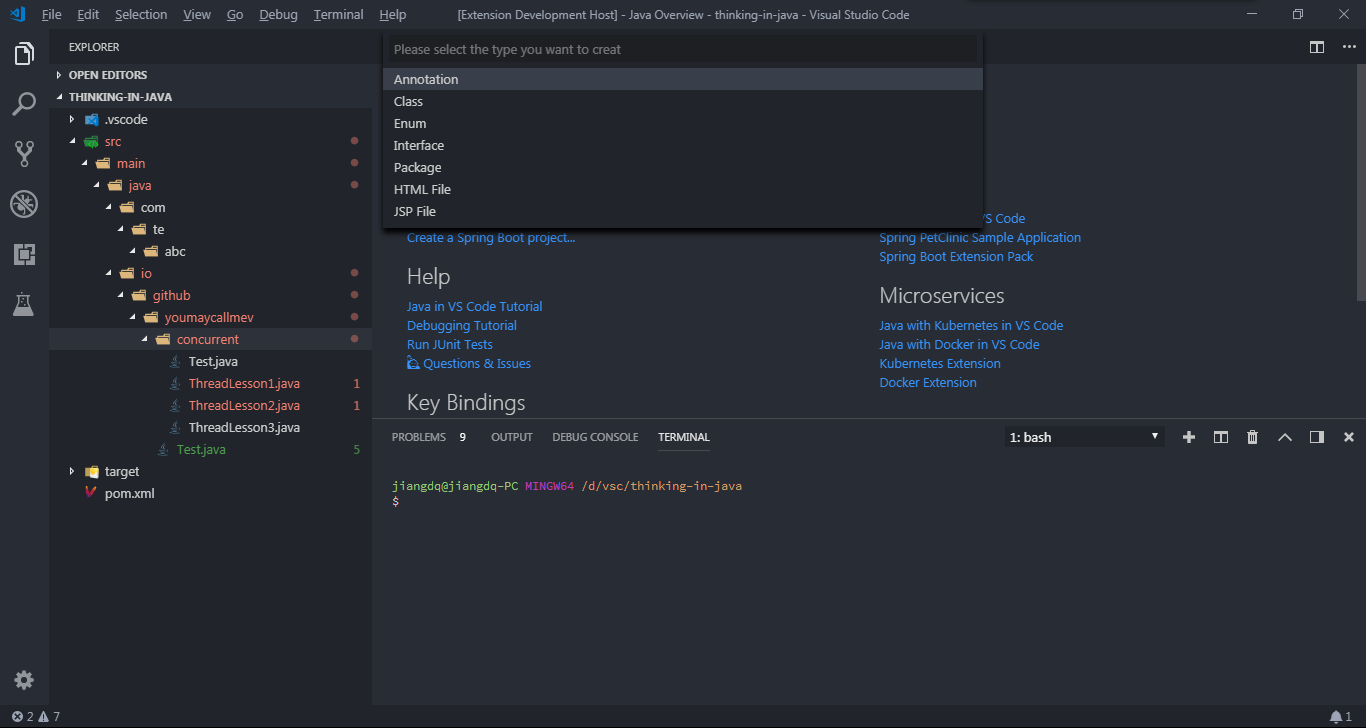Select the Terminal tab
The width and height of the screenshot is (1366, 728).
tap(684, 437)
